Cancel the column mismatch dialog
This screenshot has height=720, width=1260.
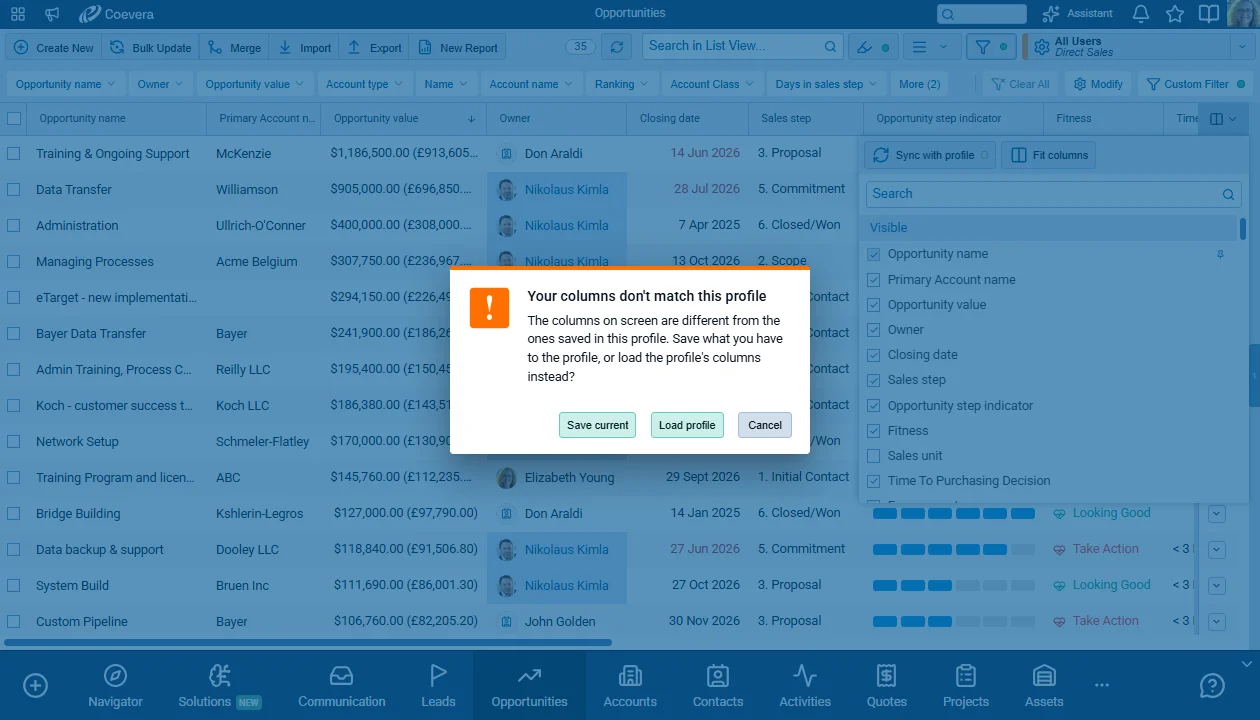tap(765, 425)
